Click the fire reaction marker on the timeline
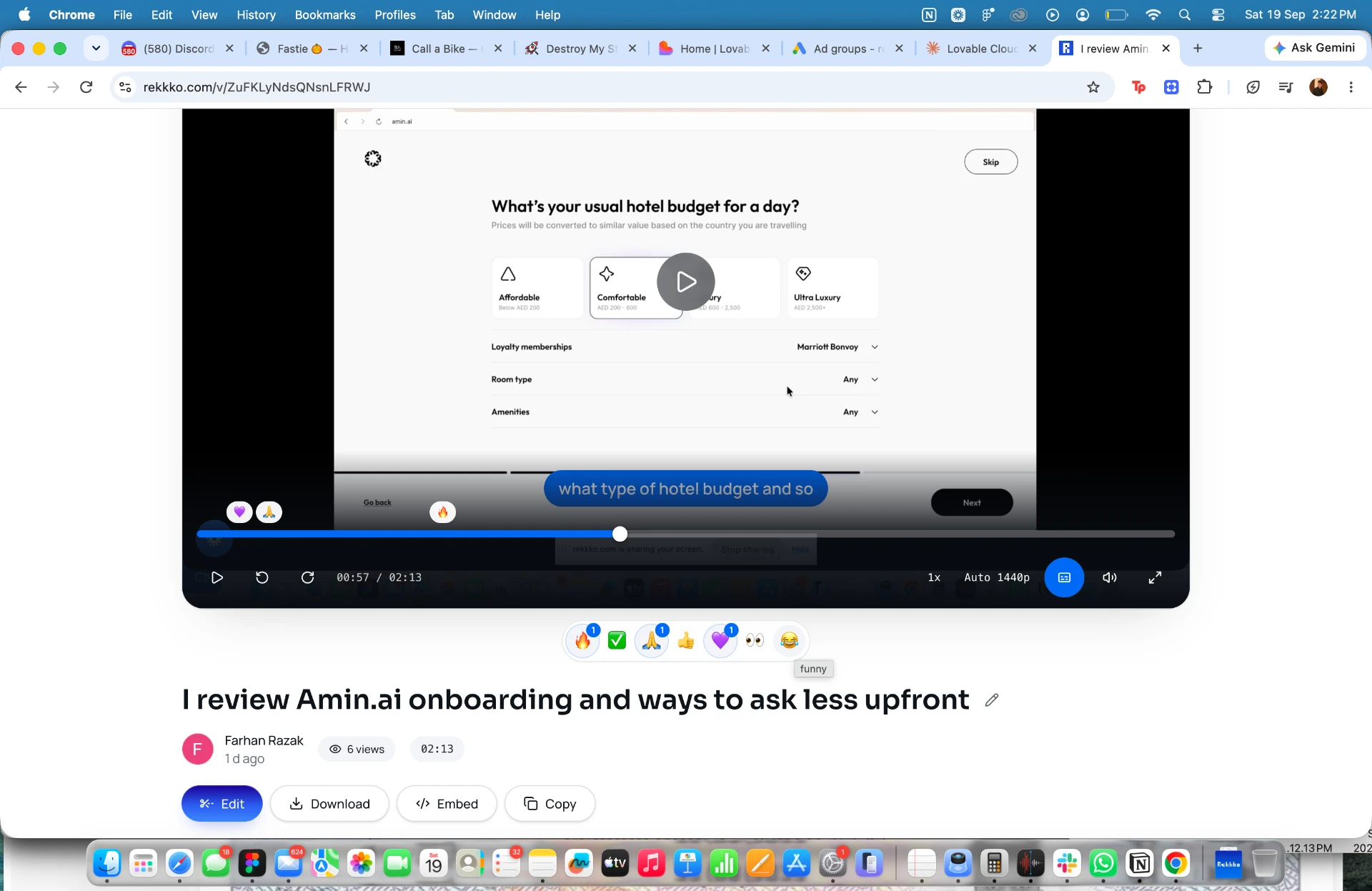The width and height of the screenshot is (1372, 891). (443, 512)
